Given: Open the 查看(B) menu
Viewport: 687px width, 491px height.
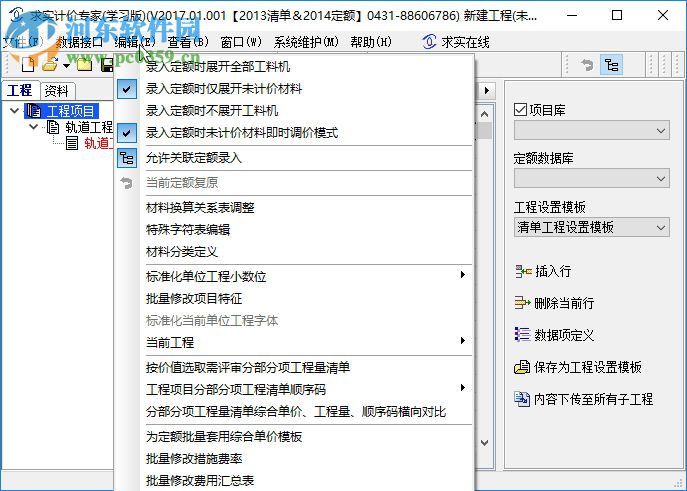Looking at the screenshot, I should coord(188,42).
